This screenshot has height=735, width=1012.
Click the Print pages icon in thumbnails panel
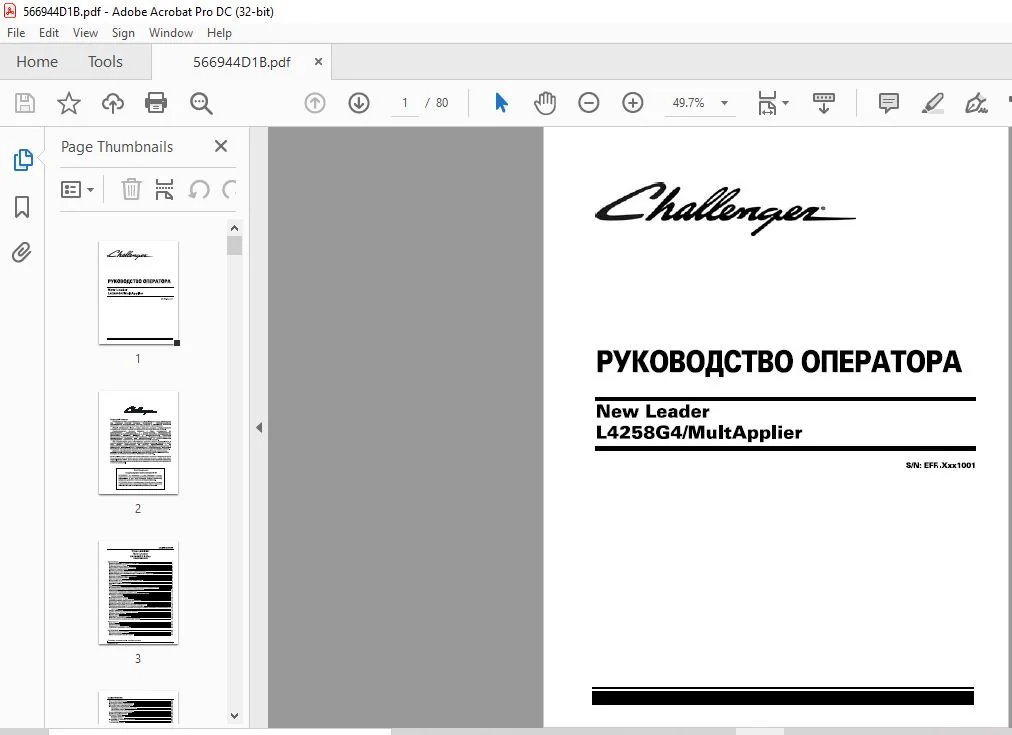pos(165,190)
